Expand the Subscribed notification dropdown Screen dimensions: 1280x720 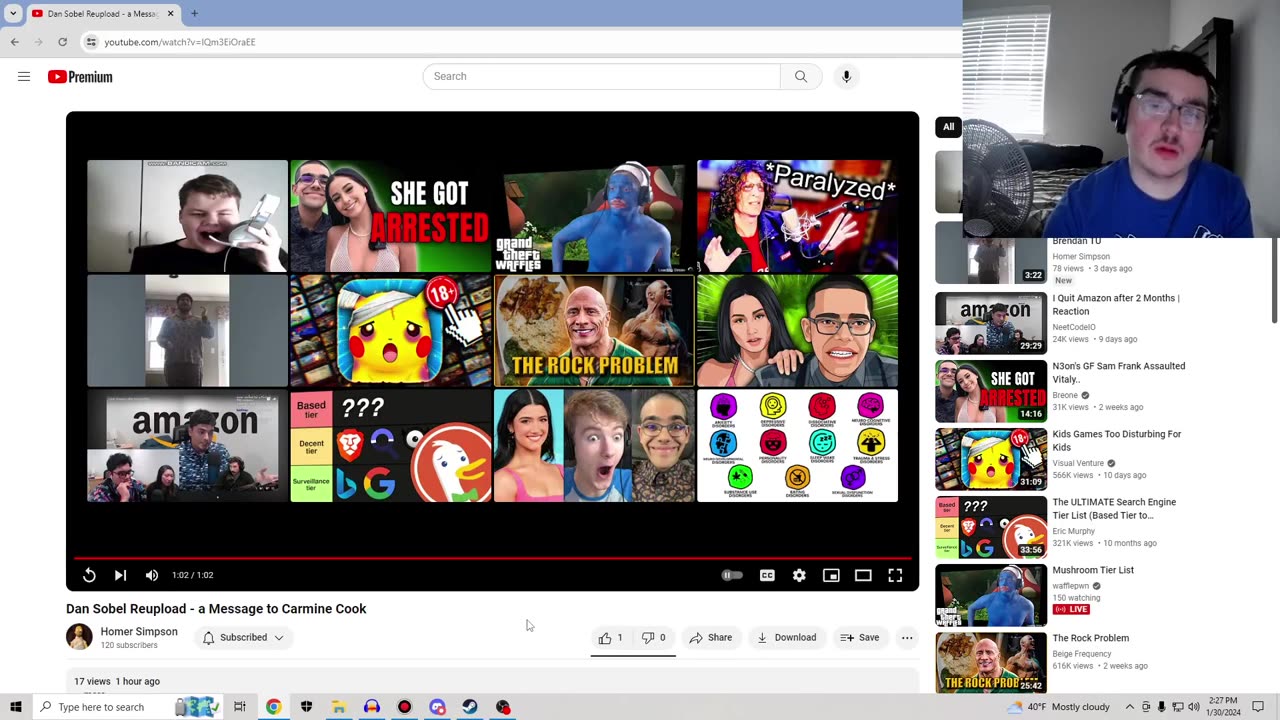pyautogui.click(x=244, y=637)
